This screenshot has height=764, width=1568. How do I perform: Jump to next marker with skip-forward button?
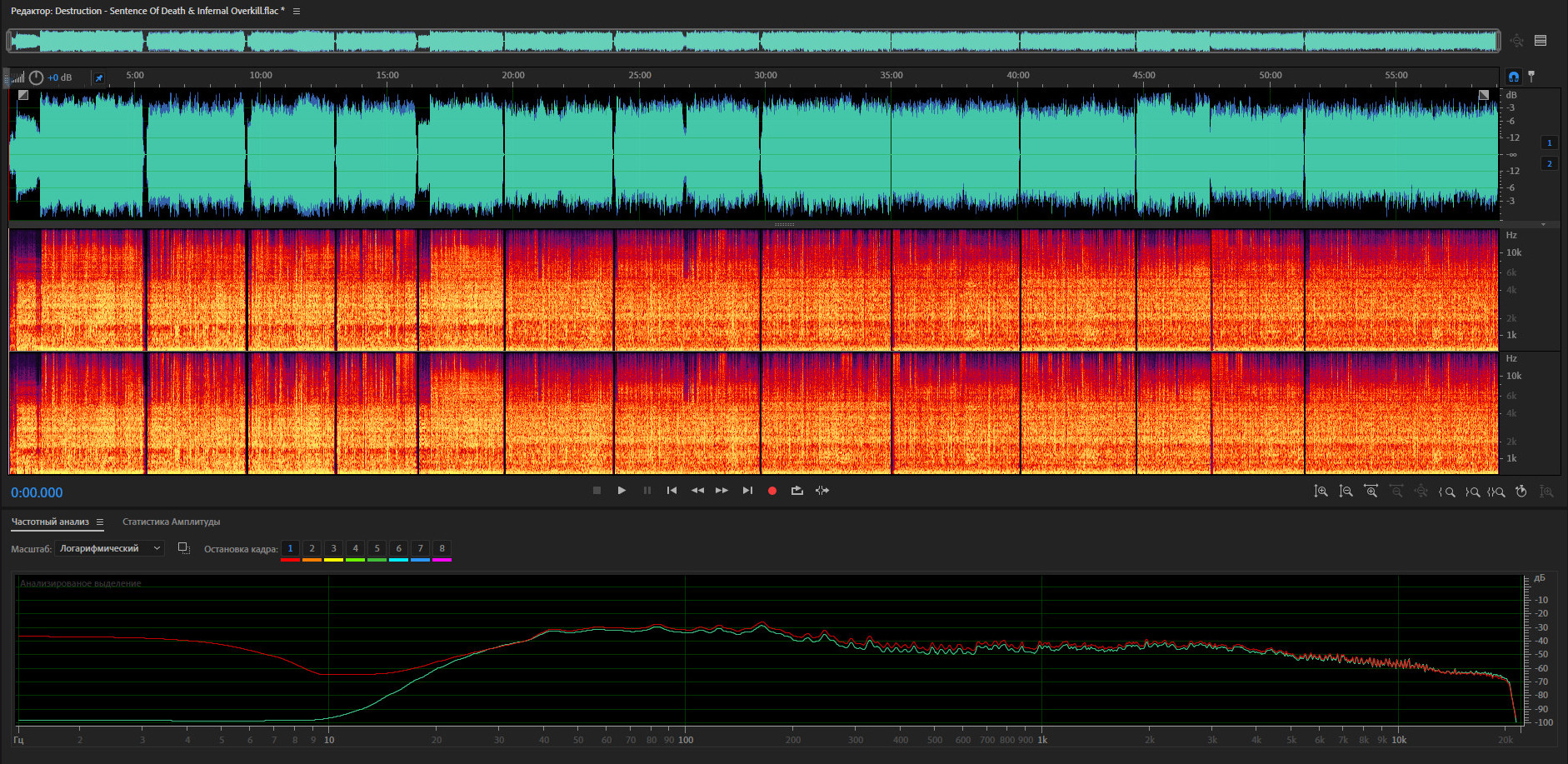(x=747, y=491)
